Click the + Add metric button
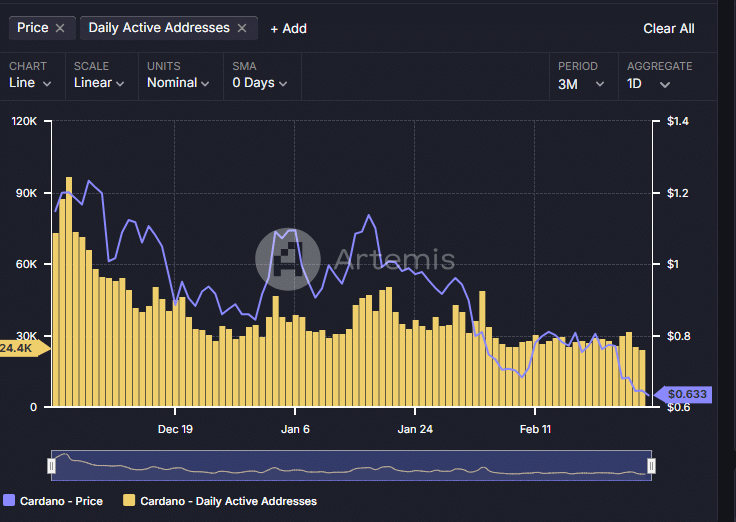Screen dimensions: 736x522 coord(288,29)
